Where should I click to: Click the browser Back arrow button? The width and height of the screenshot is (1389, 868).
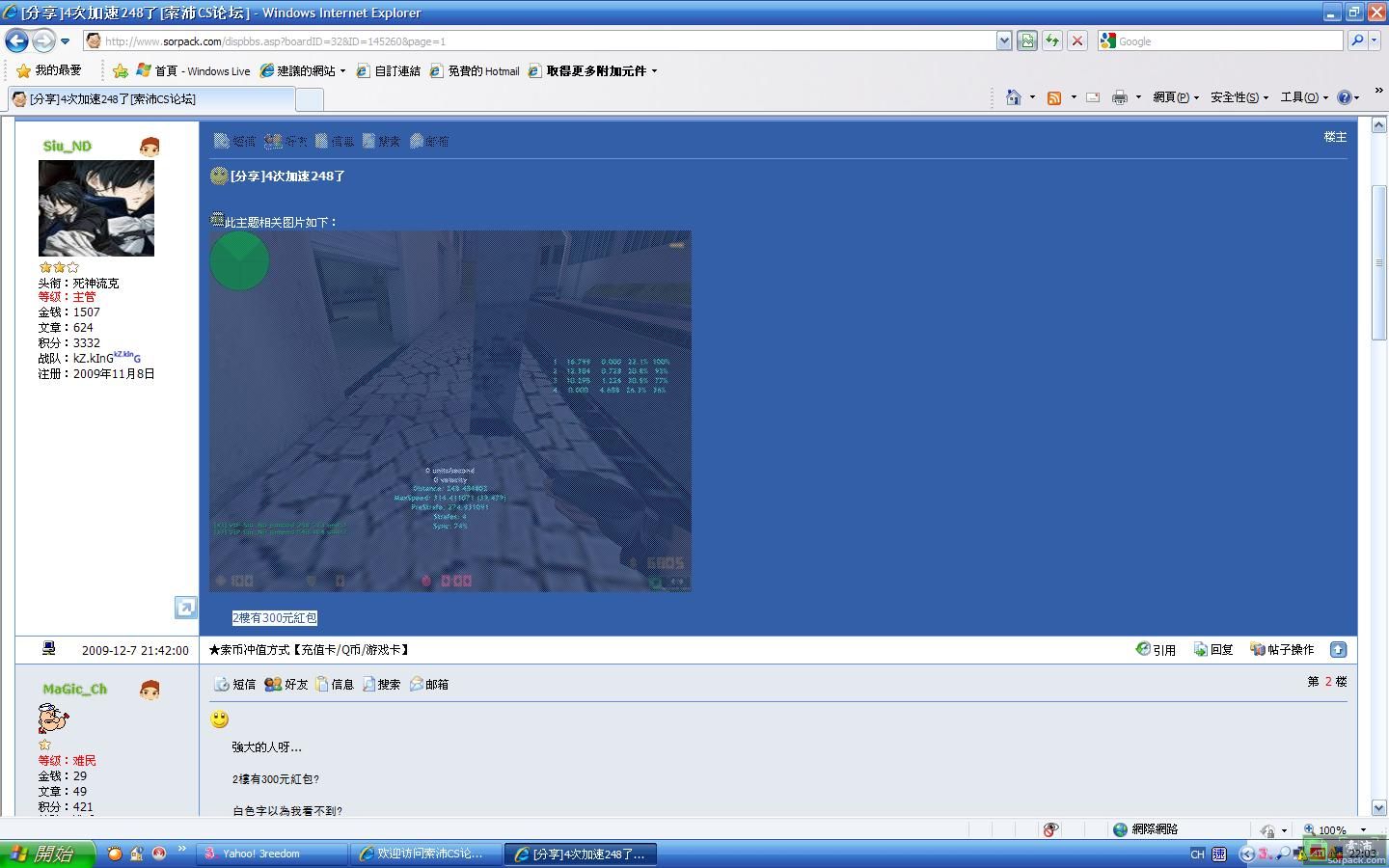(17, 41)
